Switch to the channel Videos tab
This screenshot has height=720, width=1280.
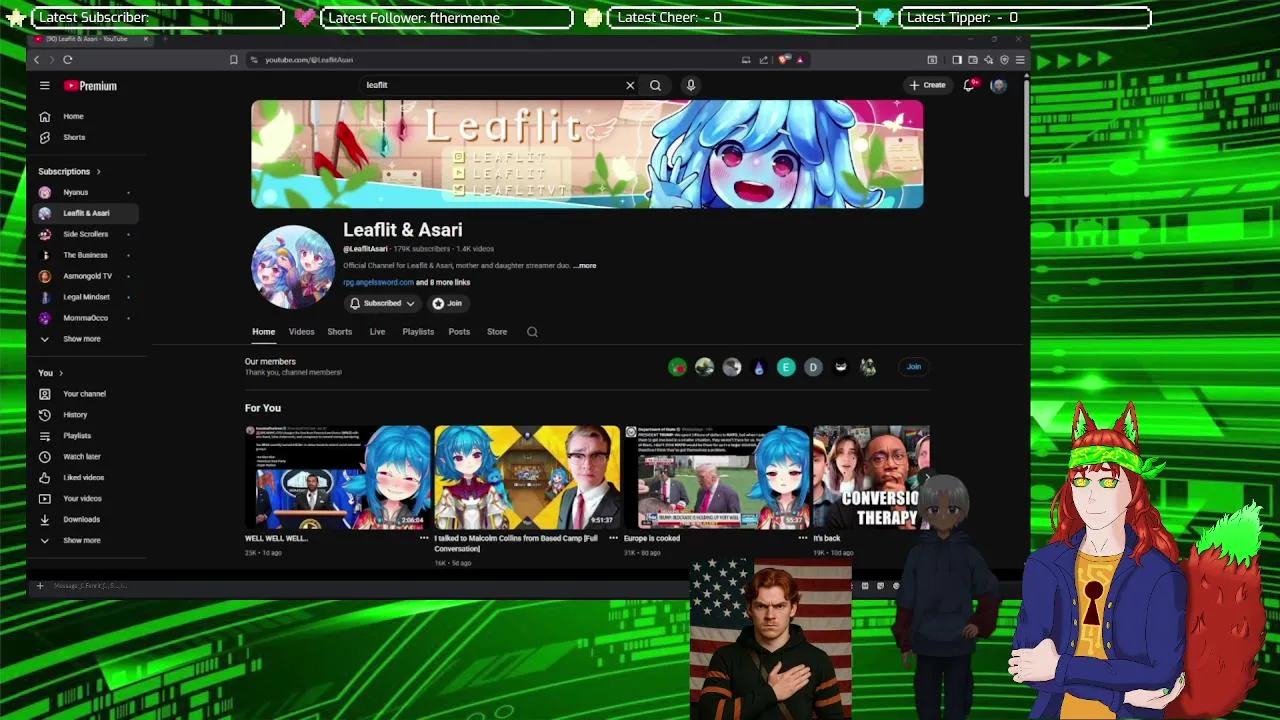click(x=301, y=332)
